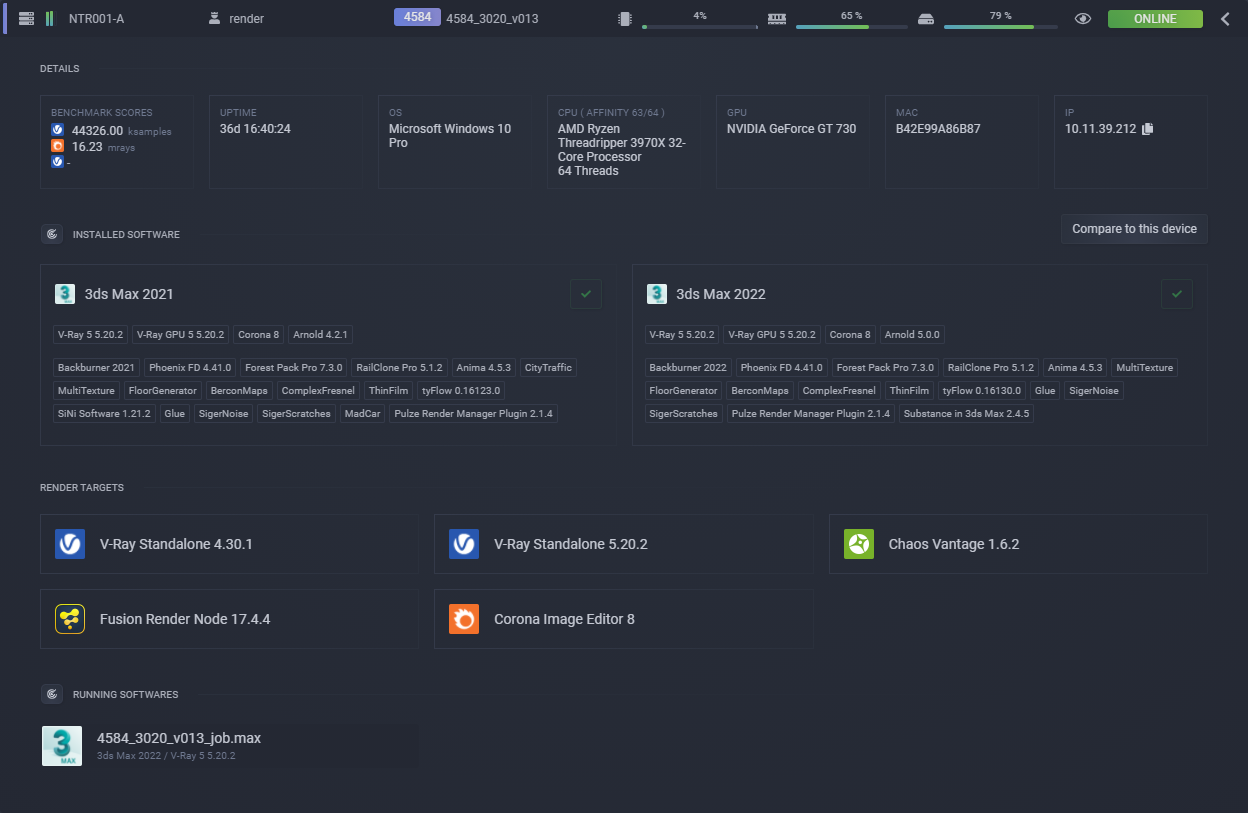The height and width of the screenshot is (813, 1248).
Task: Click Compare to this device button
Action: coord(1134,229)
